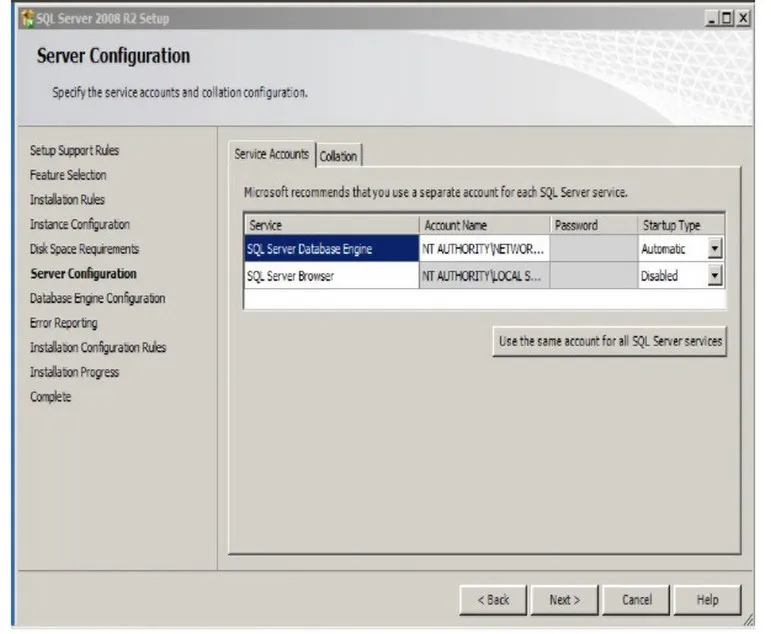
Task: Cancel the SQL Server setup
Action: click(x=636, y=600)
